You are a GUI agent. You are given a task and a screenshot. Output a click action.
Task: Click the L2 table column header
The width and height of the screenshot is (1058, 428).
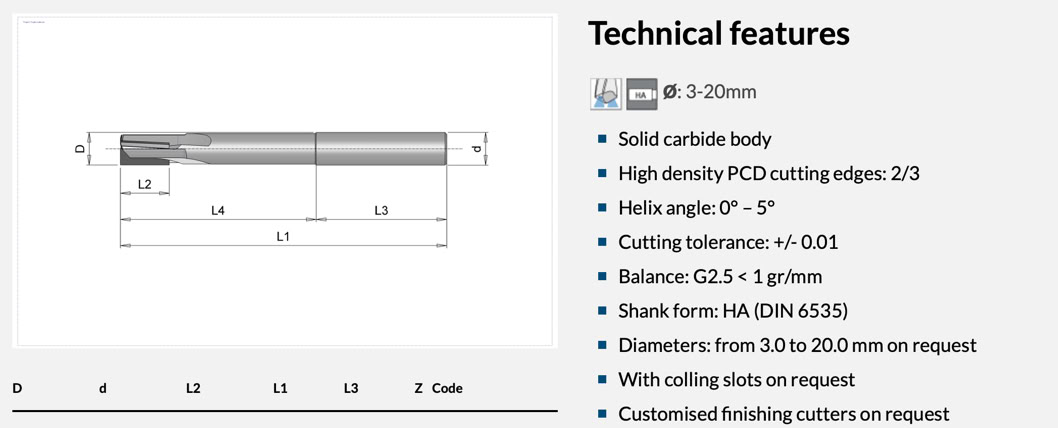coord(193,388)
